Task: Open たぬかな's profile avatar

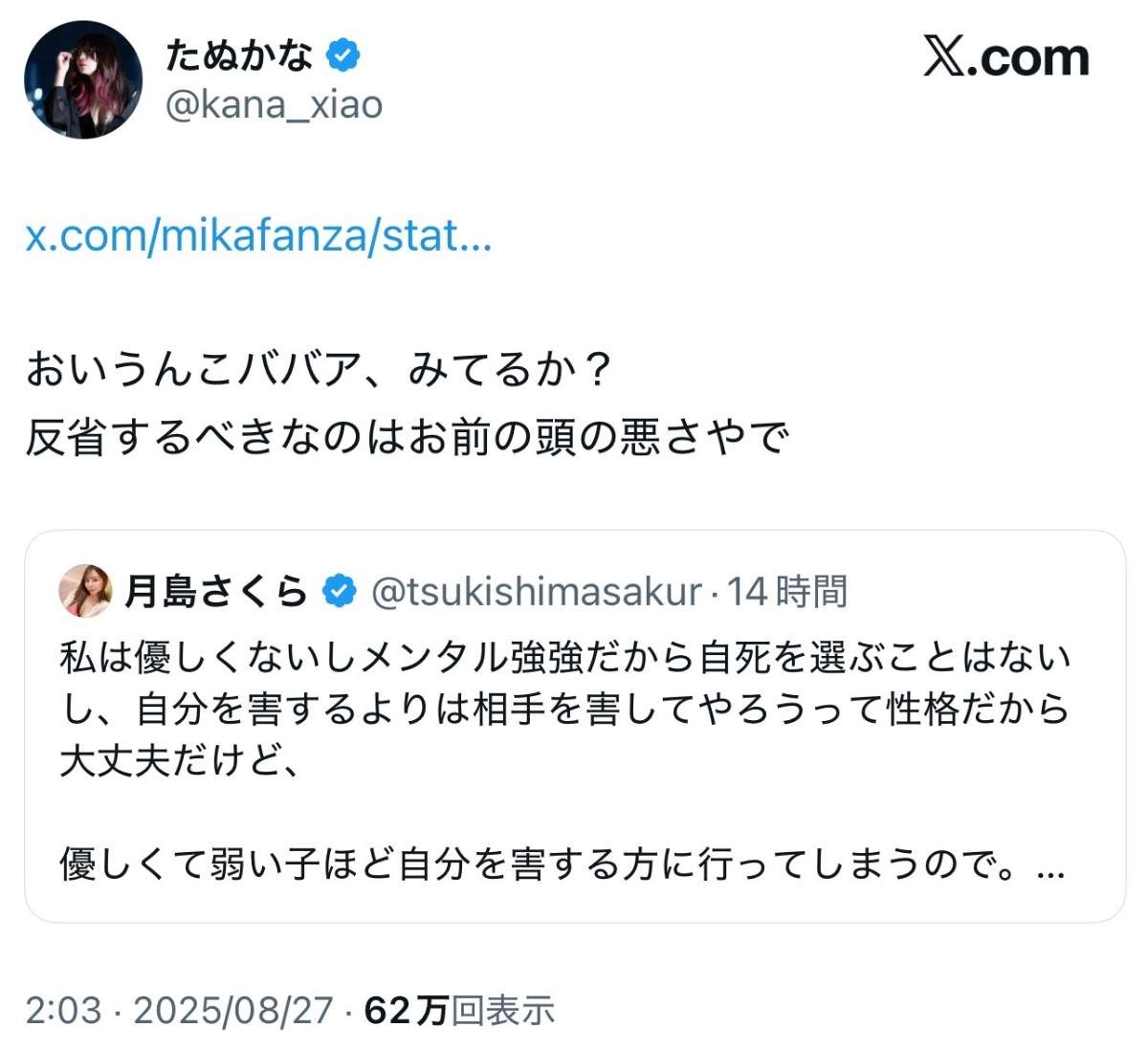Action: (82, 79)
